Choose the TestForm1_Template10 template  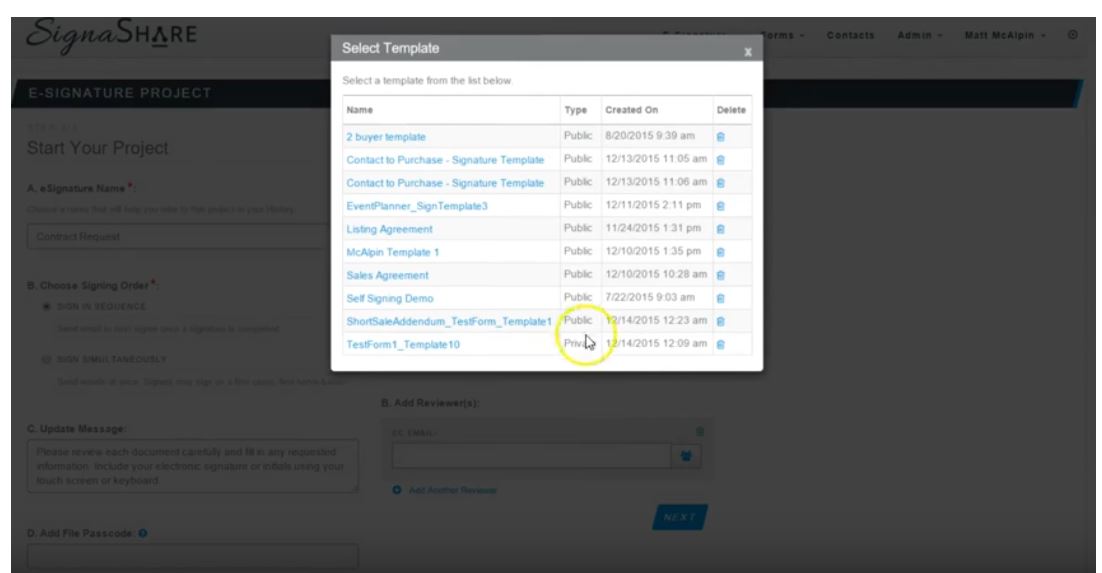(403, 345)
